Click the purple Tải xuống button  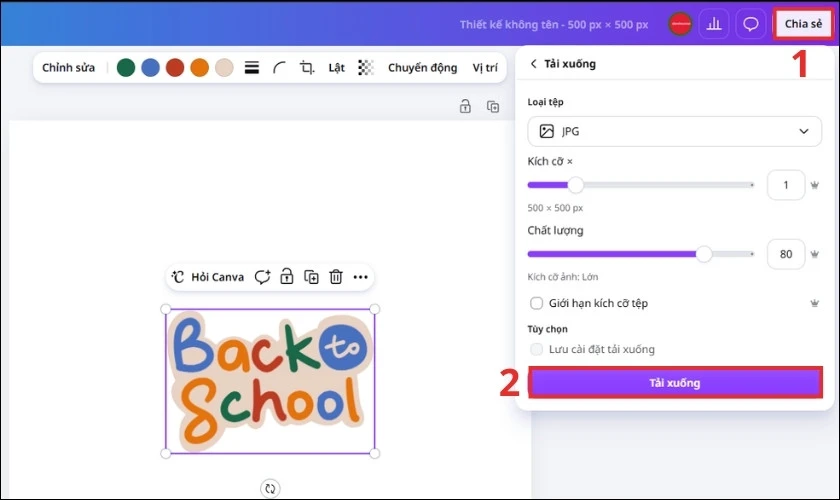[675, 383]
